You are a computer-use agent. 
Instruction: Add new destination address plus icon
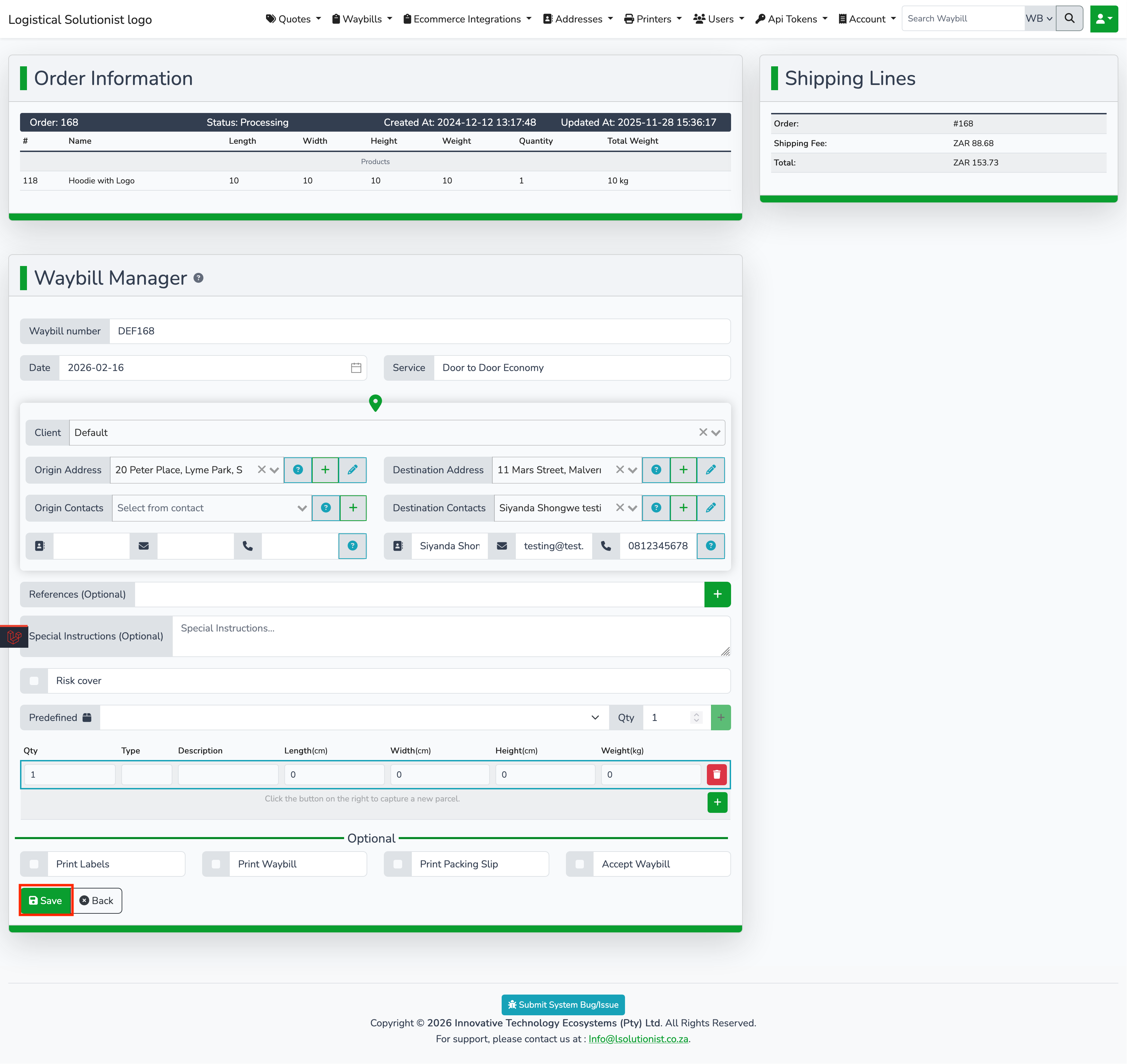(x=683, y=469)
